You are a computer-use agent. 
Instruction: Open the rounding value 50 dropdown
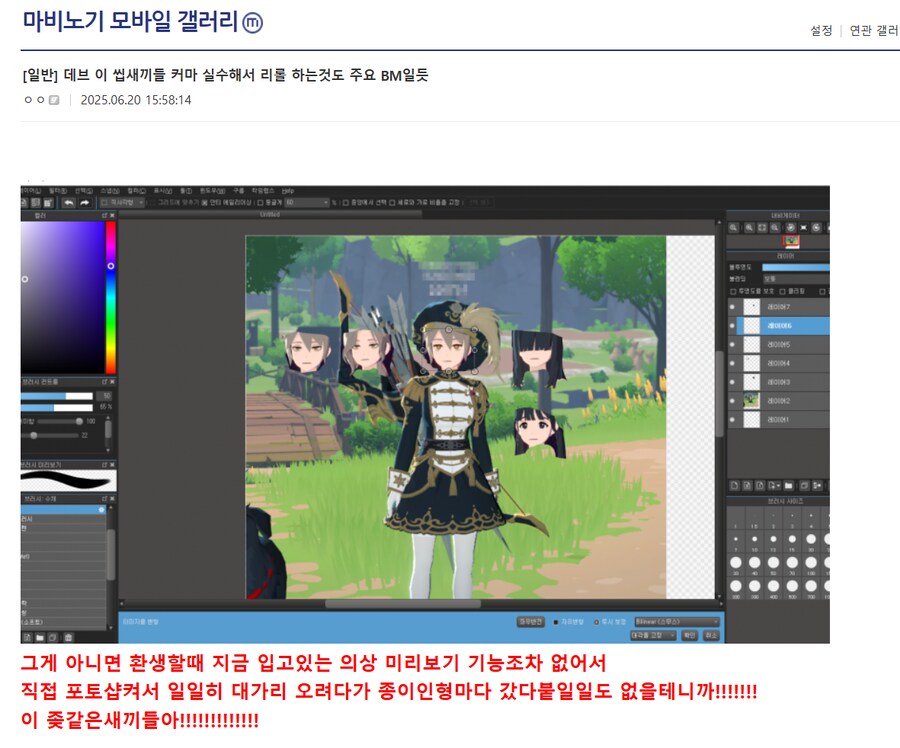(x=308, y=203)
